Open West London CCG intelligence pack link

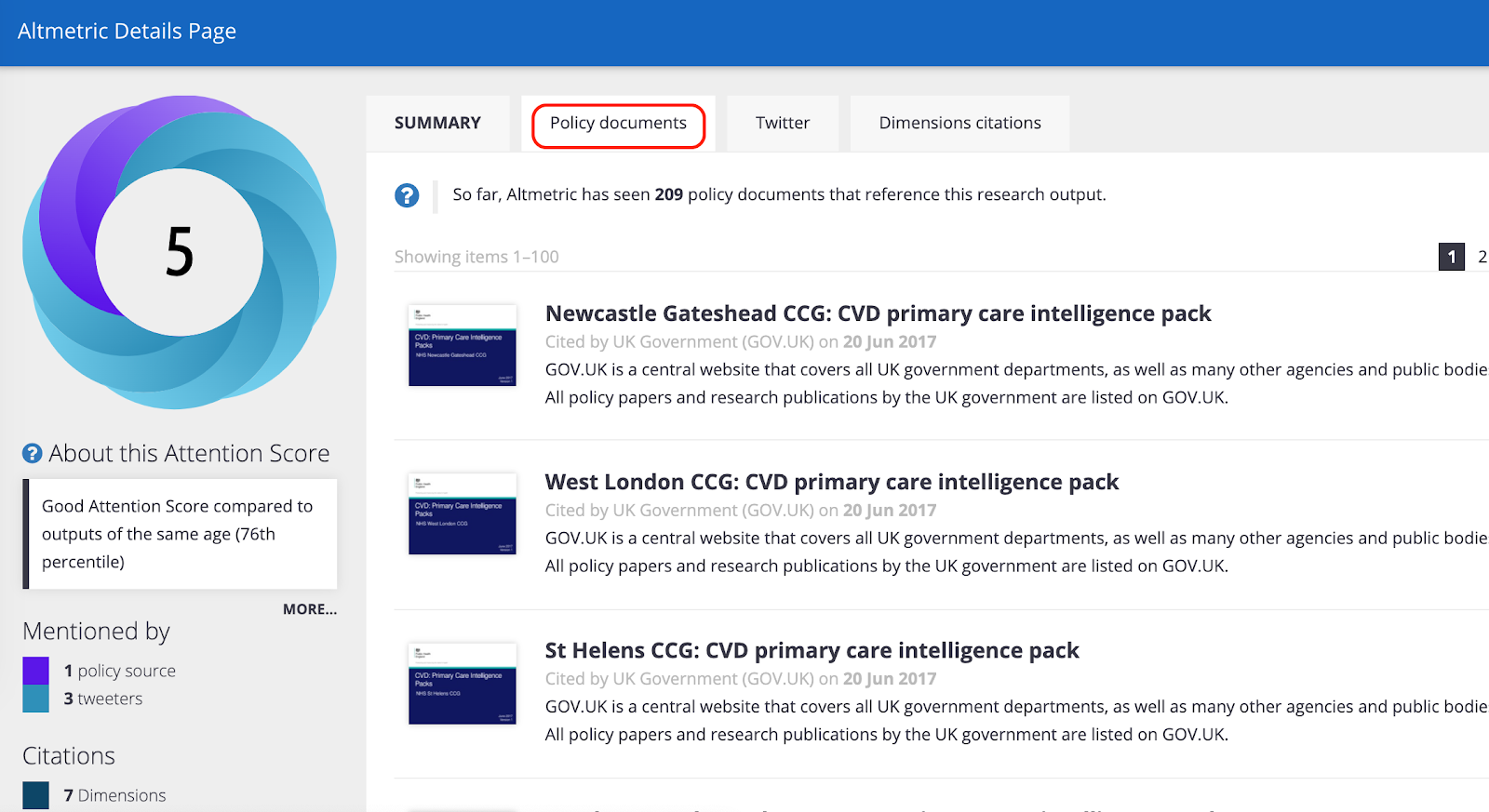tap(831, 482)
